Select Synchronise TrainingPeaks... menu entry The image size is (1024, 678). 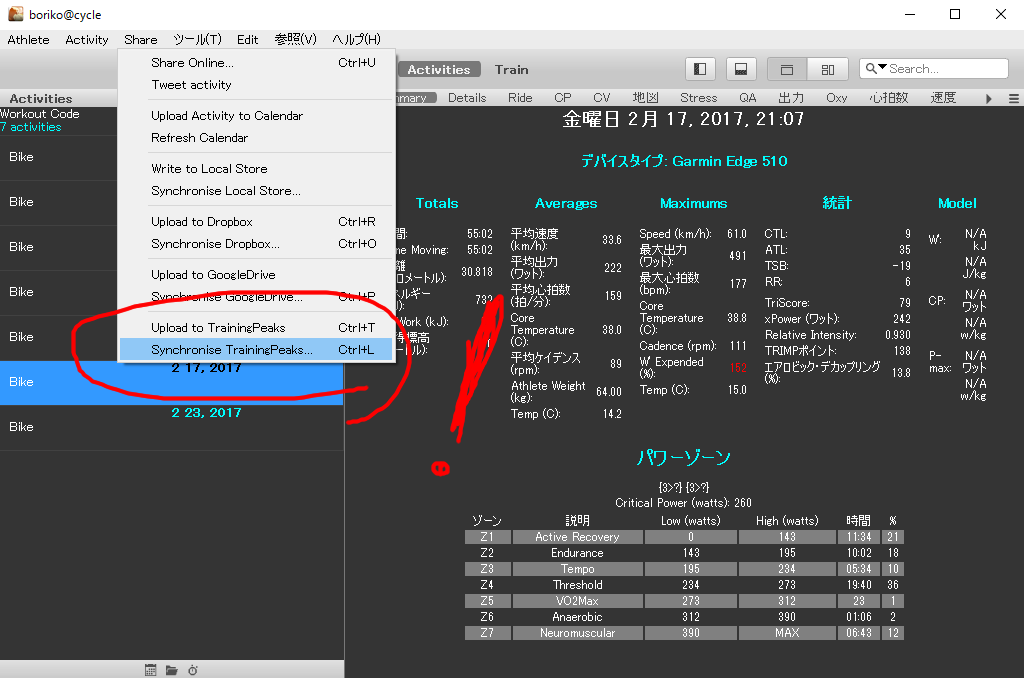pos(231,350)
